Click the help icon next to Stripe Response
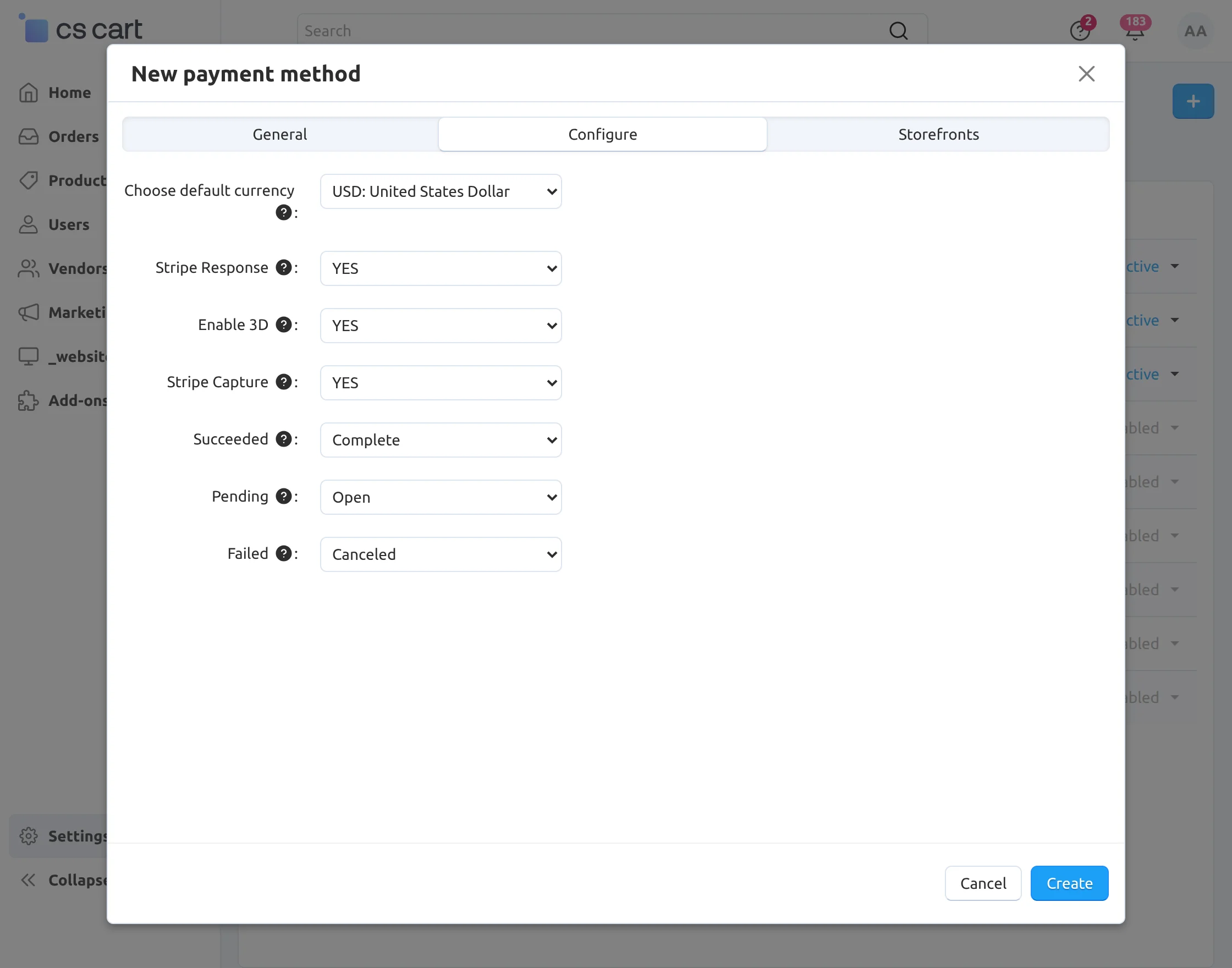 (x=283, y=267)
